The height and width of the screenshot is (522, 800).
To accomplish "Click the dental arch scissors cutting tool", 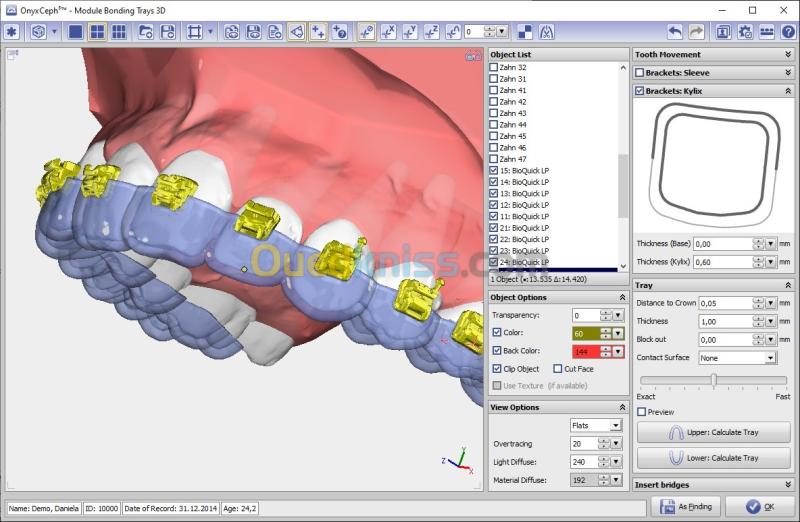I will (x=546, y=32).
